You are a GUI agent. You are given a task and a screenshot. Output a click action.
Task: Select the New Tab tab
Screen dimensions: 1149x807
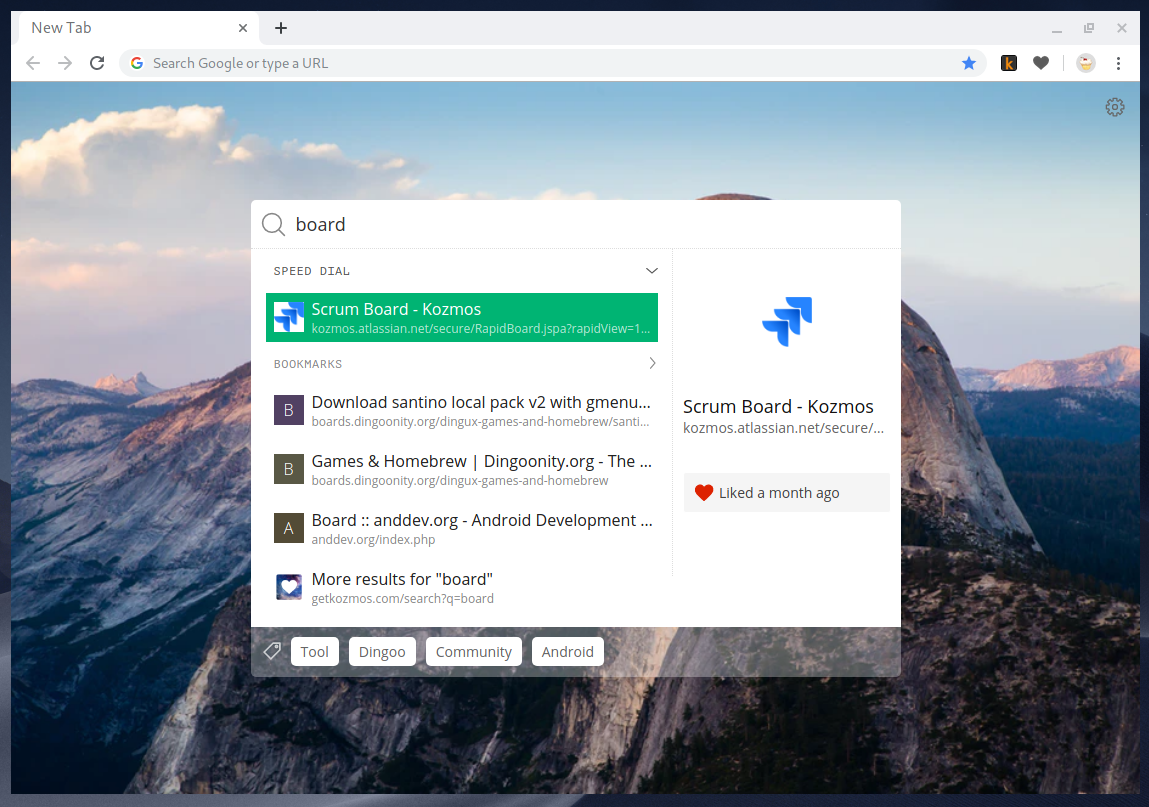[136, 28]
